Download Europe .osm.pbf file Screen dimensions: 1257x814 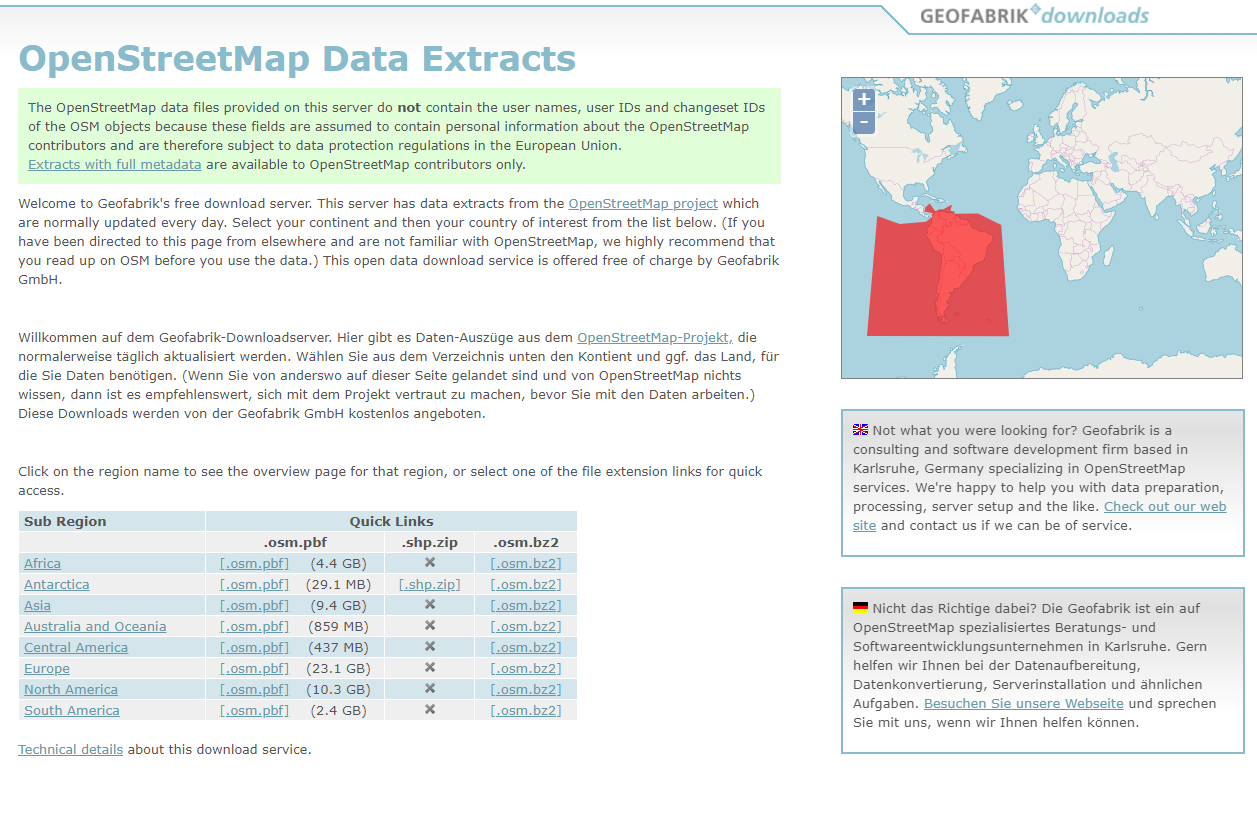tap(254, 669)
